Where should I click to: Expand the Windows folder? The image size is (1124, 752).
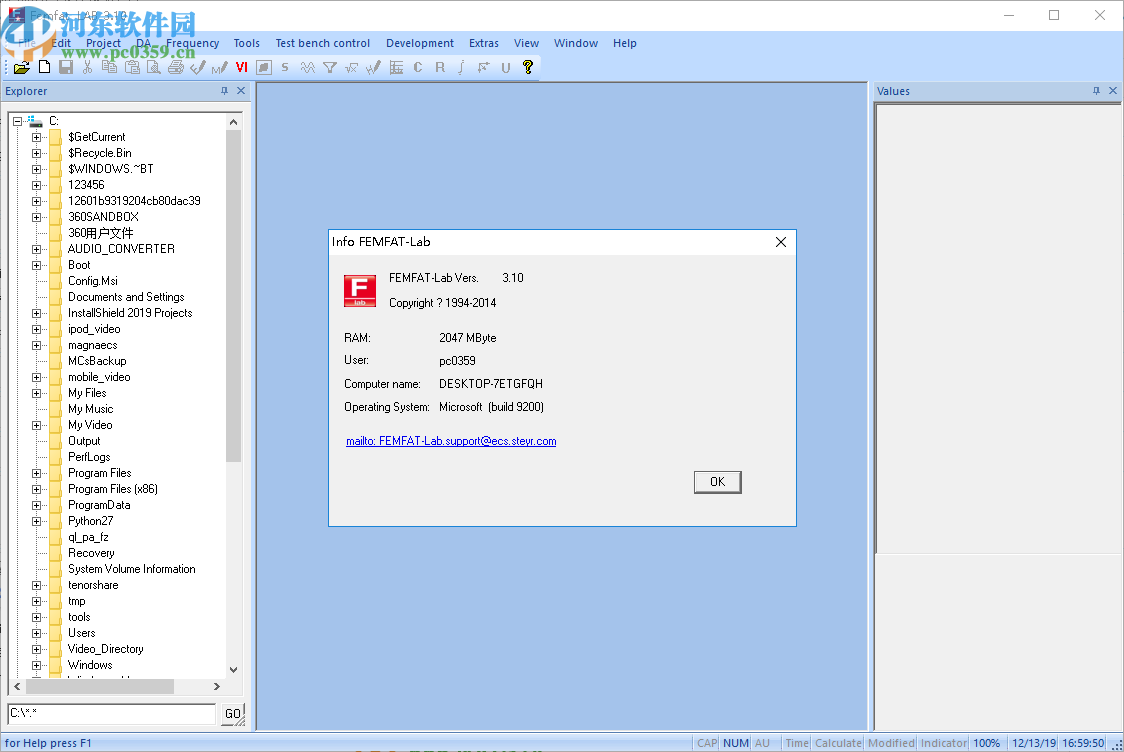click(37, 665)
